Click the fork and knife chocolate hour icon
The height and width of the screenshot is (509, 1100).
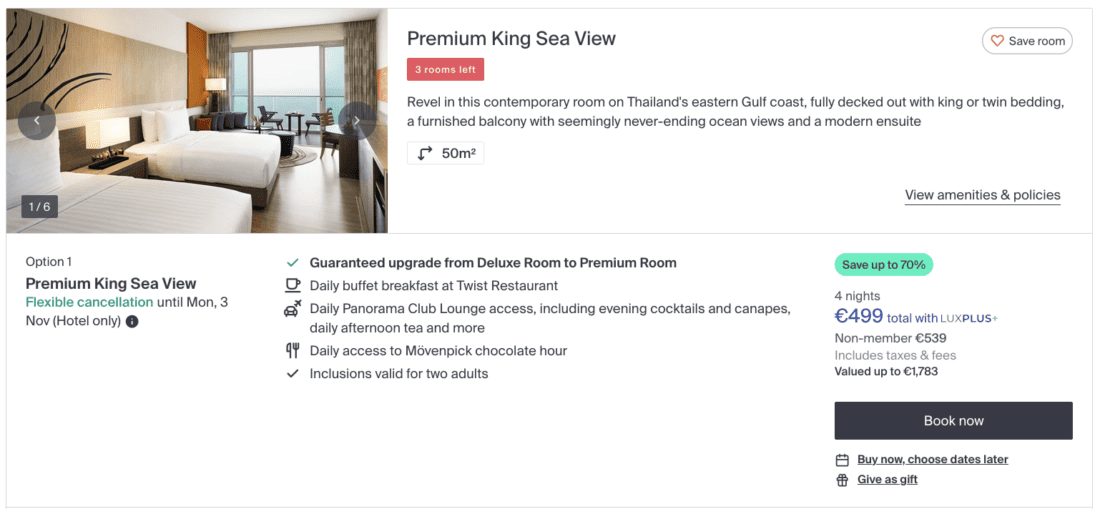point(293,351)
